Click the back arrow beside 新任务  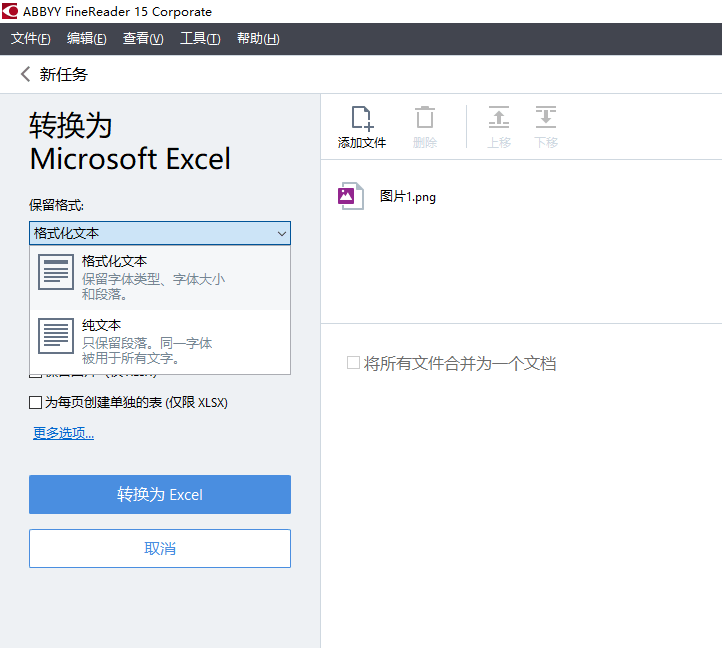[25, 74]
